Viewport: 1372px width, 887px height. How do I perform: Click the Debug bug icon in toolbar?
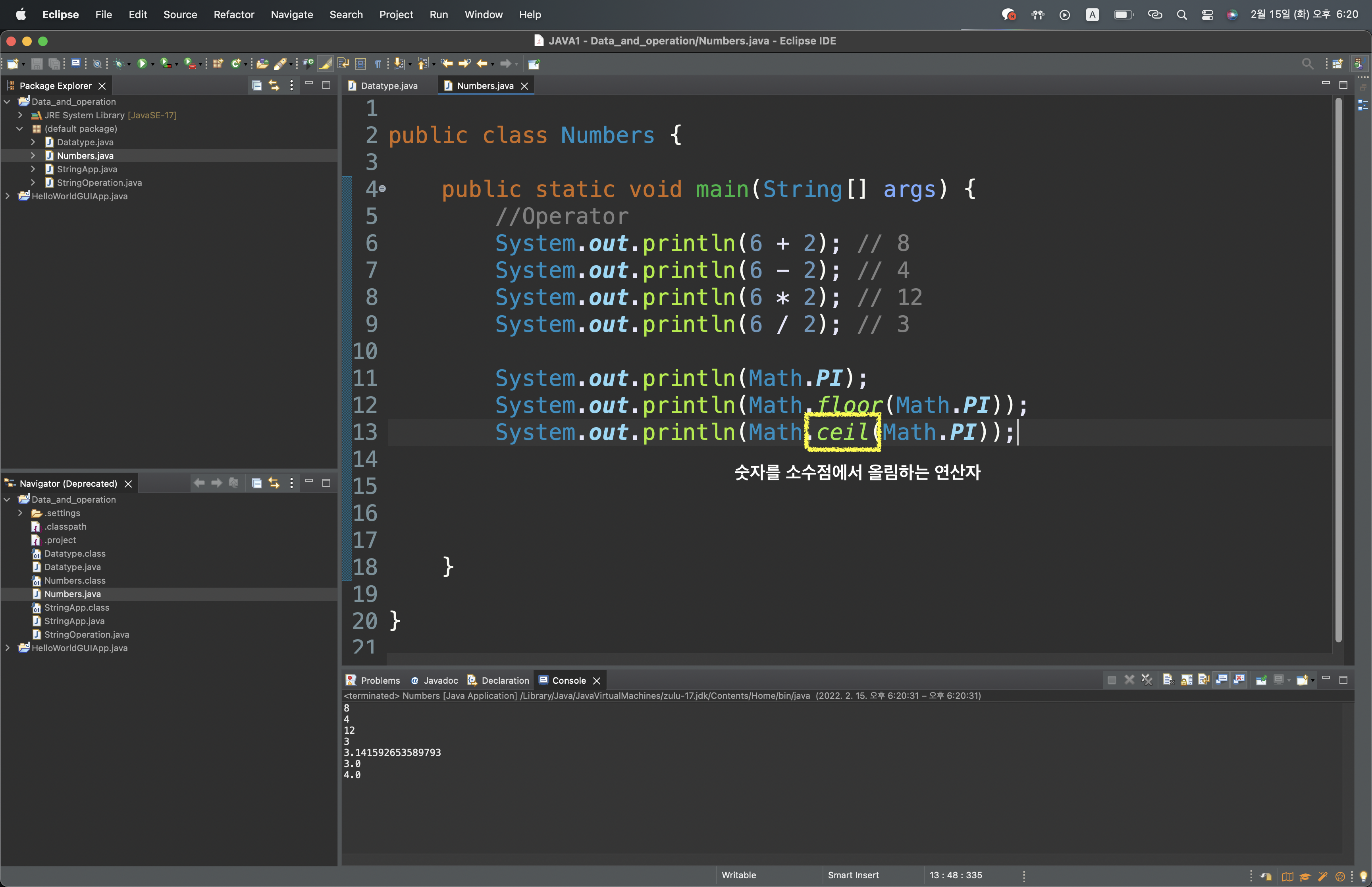pos(119,64)
